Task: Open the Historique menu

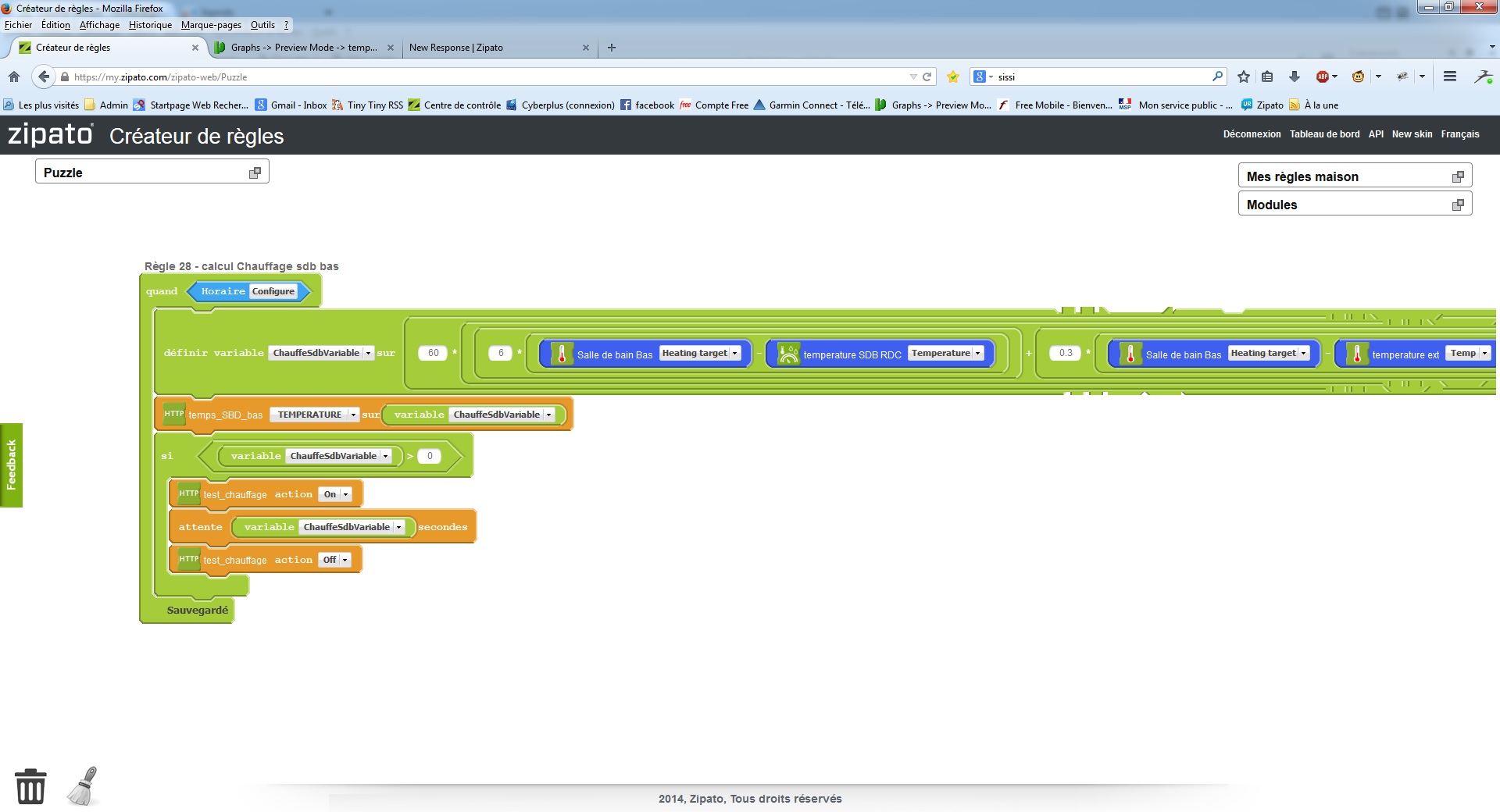Action: click(150, 25)
